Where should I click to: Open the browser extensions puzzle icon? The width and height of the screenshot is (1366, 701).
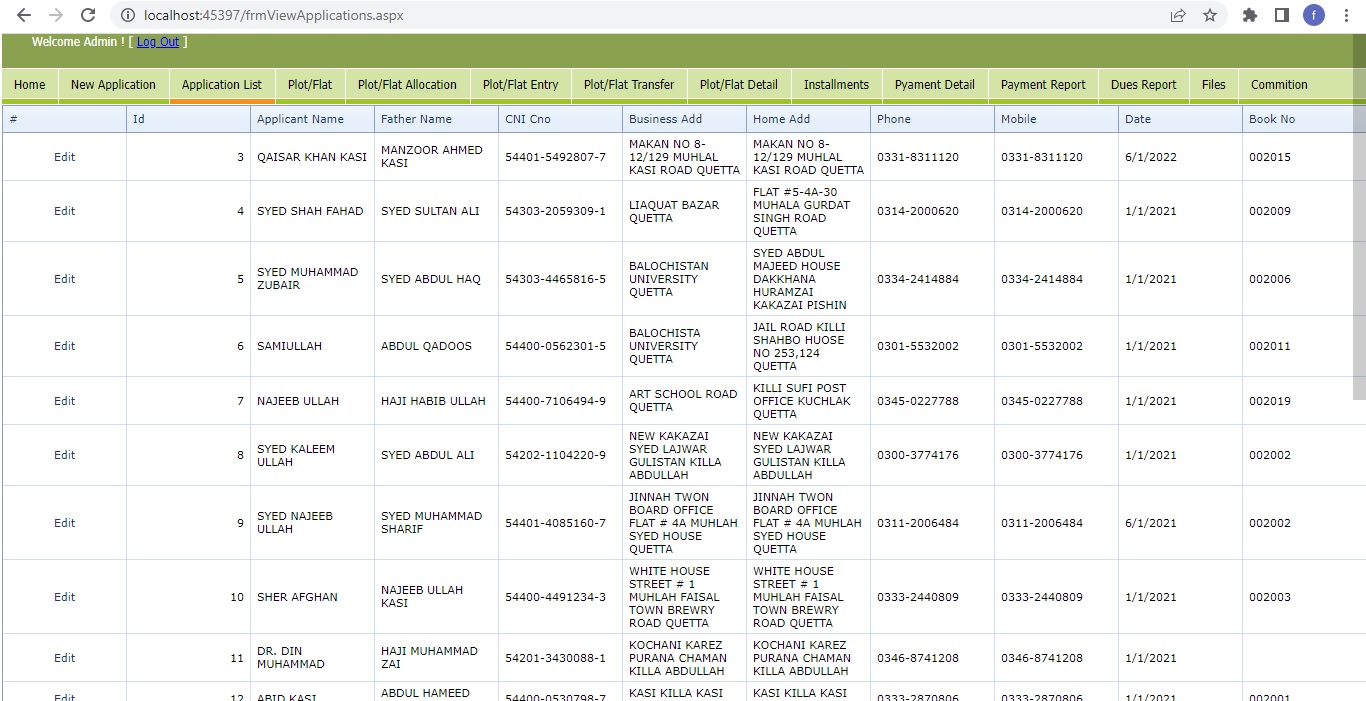coord(1250,15)
